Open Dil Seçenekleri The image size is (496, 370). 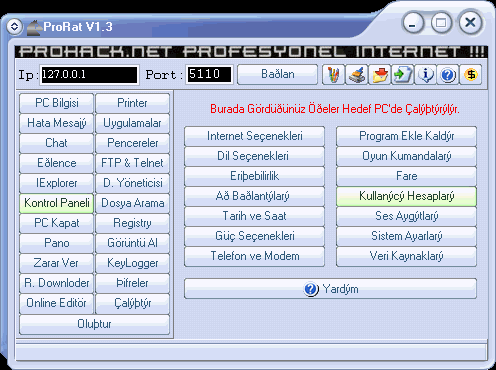point(254,156)
